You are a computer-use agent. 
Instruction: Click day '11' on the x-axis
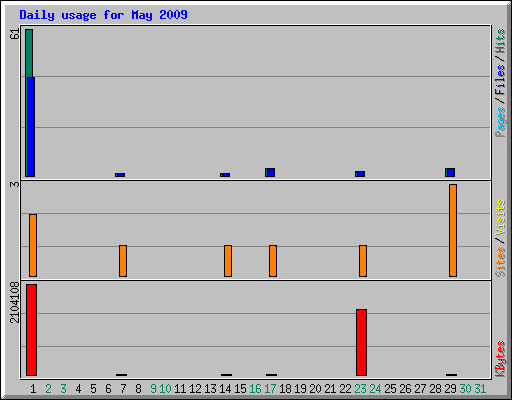pos(180,389)
